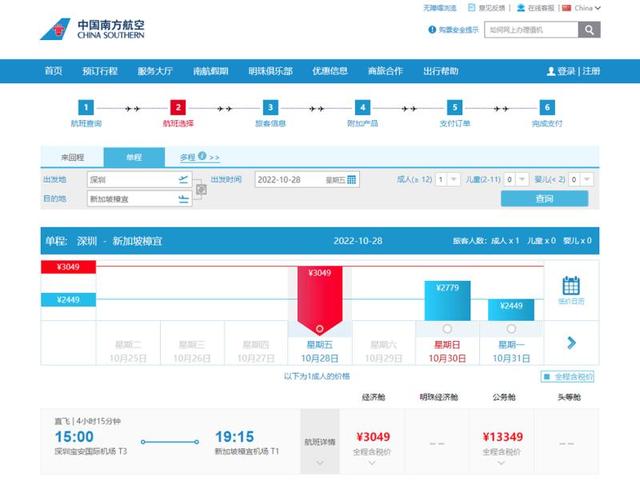Click the takeoff icon in the departure field

(183, 180)
